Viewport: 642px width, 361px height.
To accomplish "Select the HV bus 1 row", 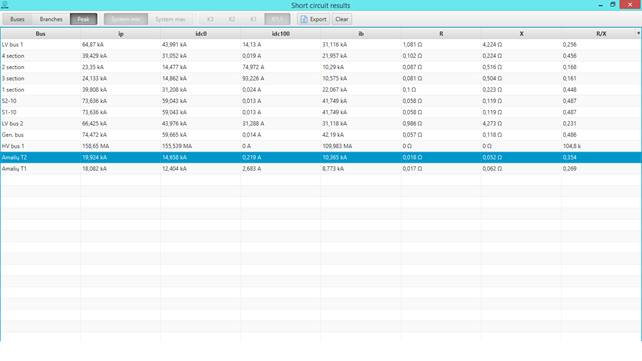I will 321,146.
